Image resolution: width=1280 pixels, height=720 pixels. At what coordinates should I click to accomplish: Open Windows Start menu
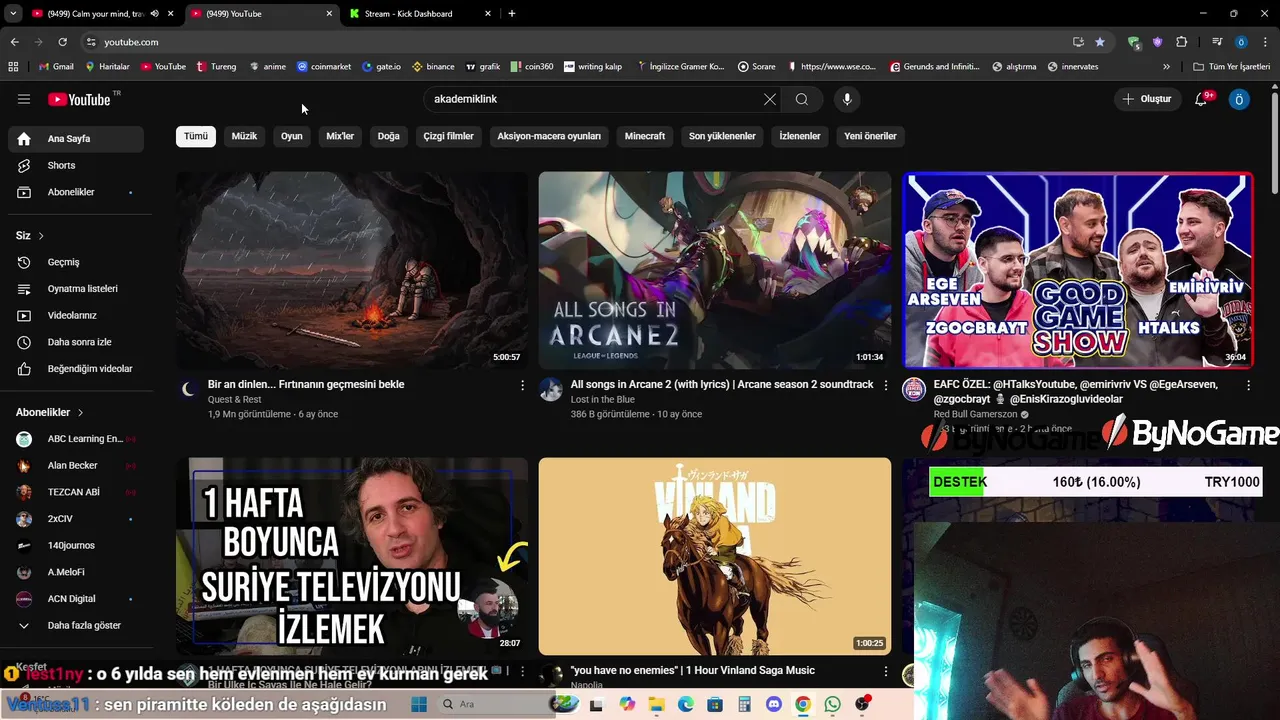pyautogui.click(x=418, y=705)
